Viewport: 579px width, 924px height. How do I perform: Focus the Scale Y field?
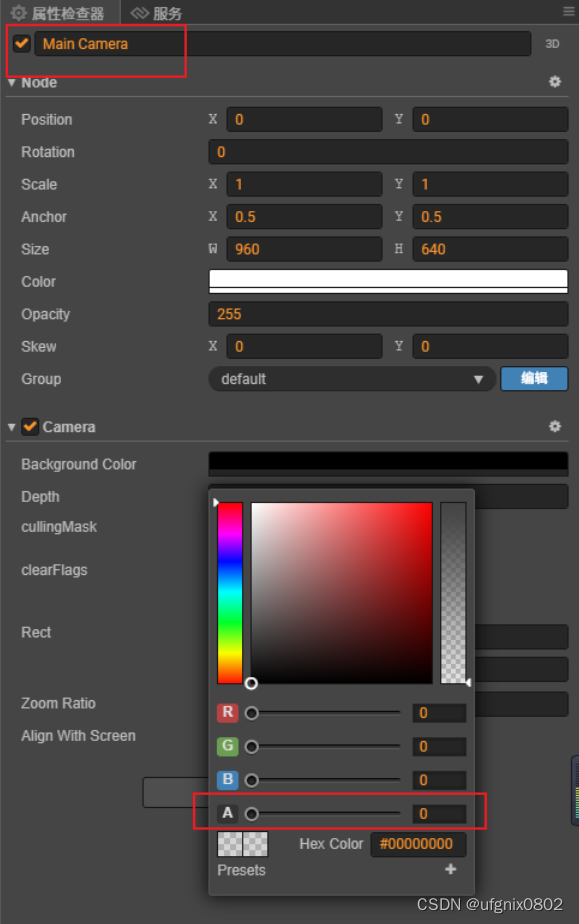click(490, 184)
